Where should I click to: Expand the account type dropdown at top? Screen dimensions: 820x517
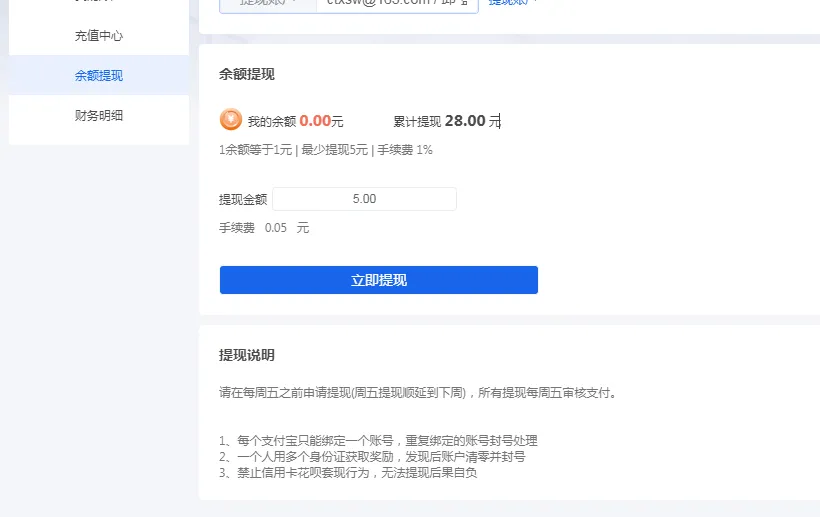(x=267, y=3)
